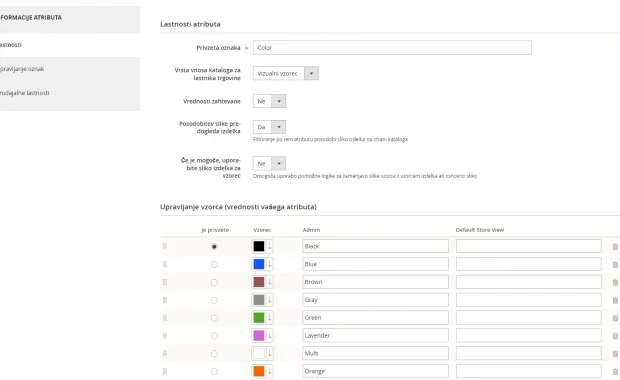
Task: Open swatch options arrow for Gray
Action: click(x=270, y=299)
